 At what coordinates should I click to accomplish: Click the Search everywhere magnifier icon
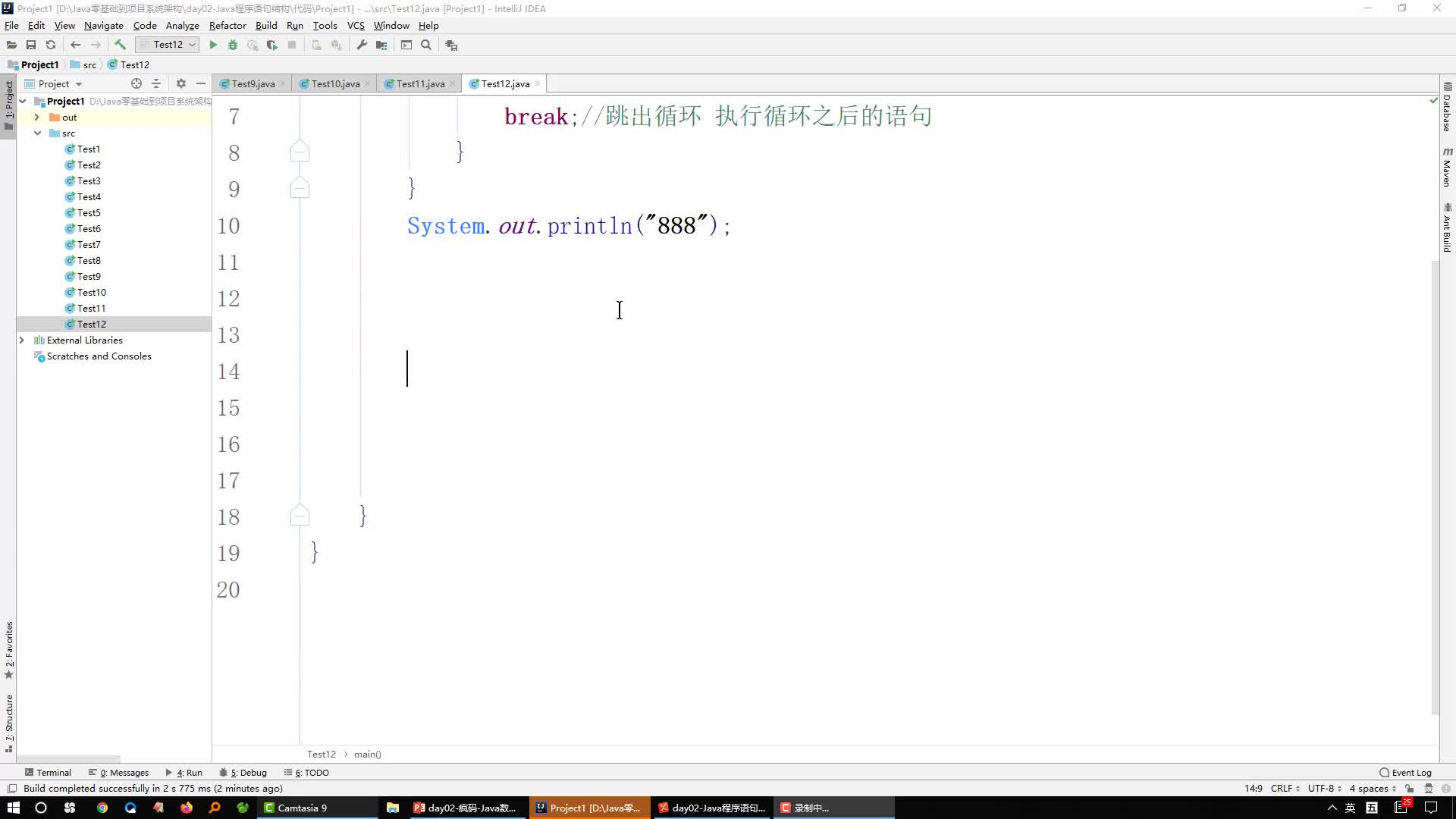[x=427, y=45]
